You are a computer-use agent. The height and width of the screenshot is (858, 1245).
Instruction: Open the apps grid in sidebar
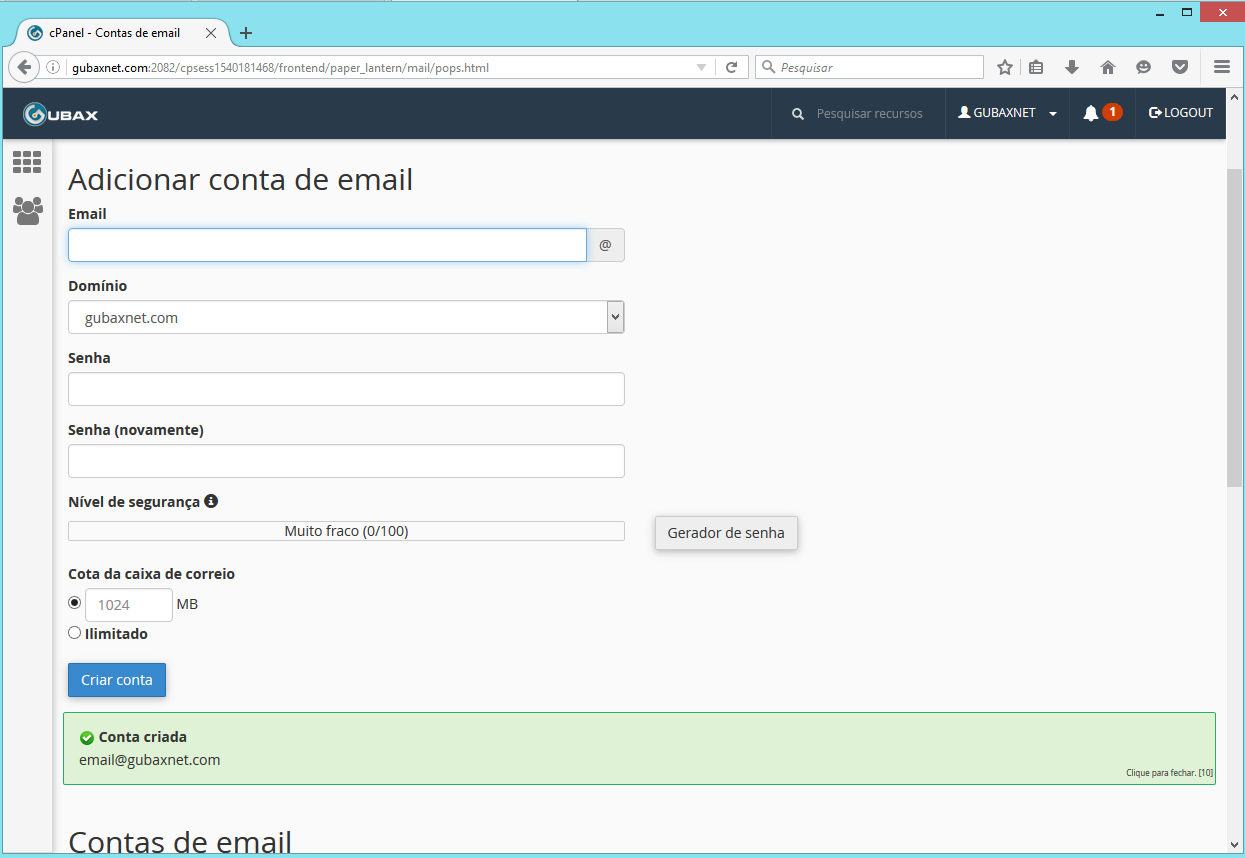coord(27,161)
